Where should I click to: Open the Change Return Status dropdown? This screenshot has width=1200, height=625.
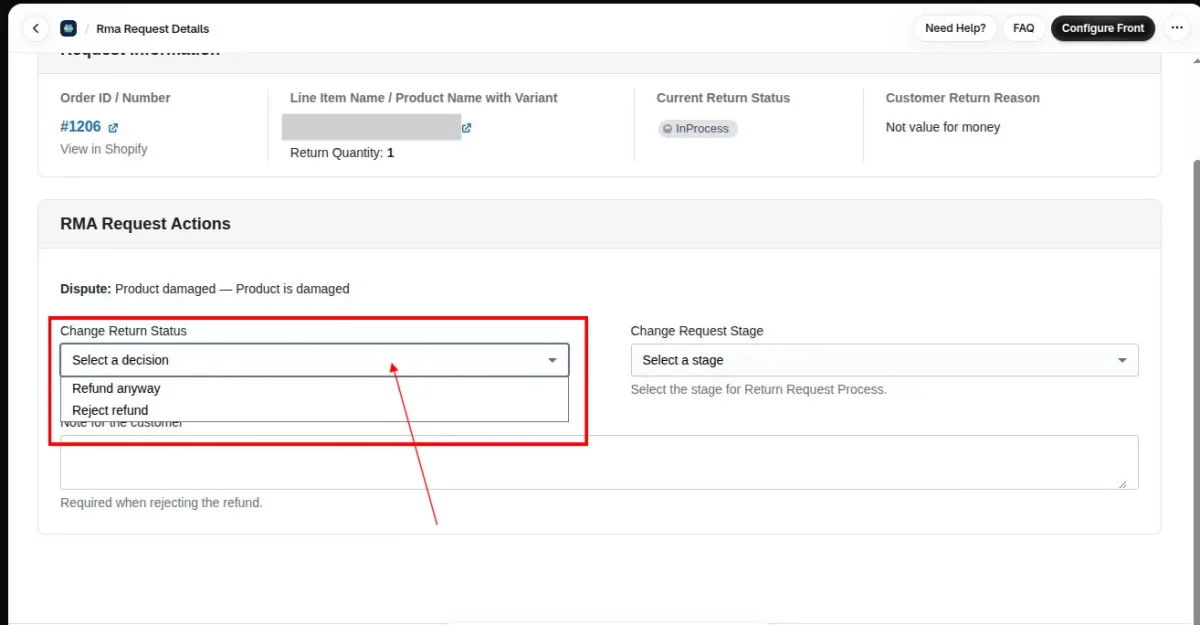[x=314, y=360]
